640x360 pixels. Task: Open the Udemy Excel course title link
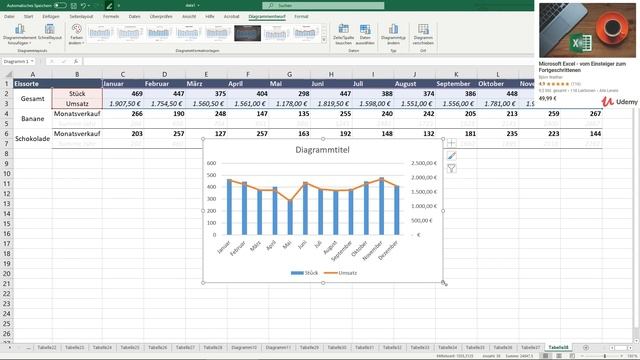582,67
